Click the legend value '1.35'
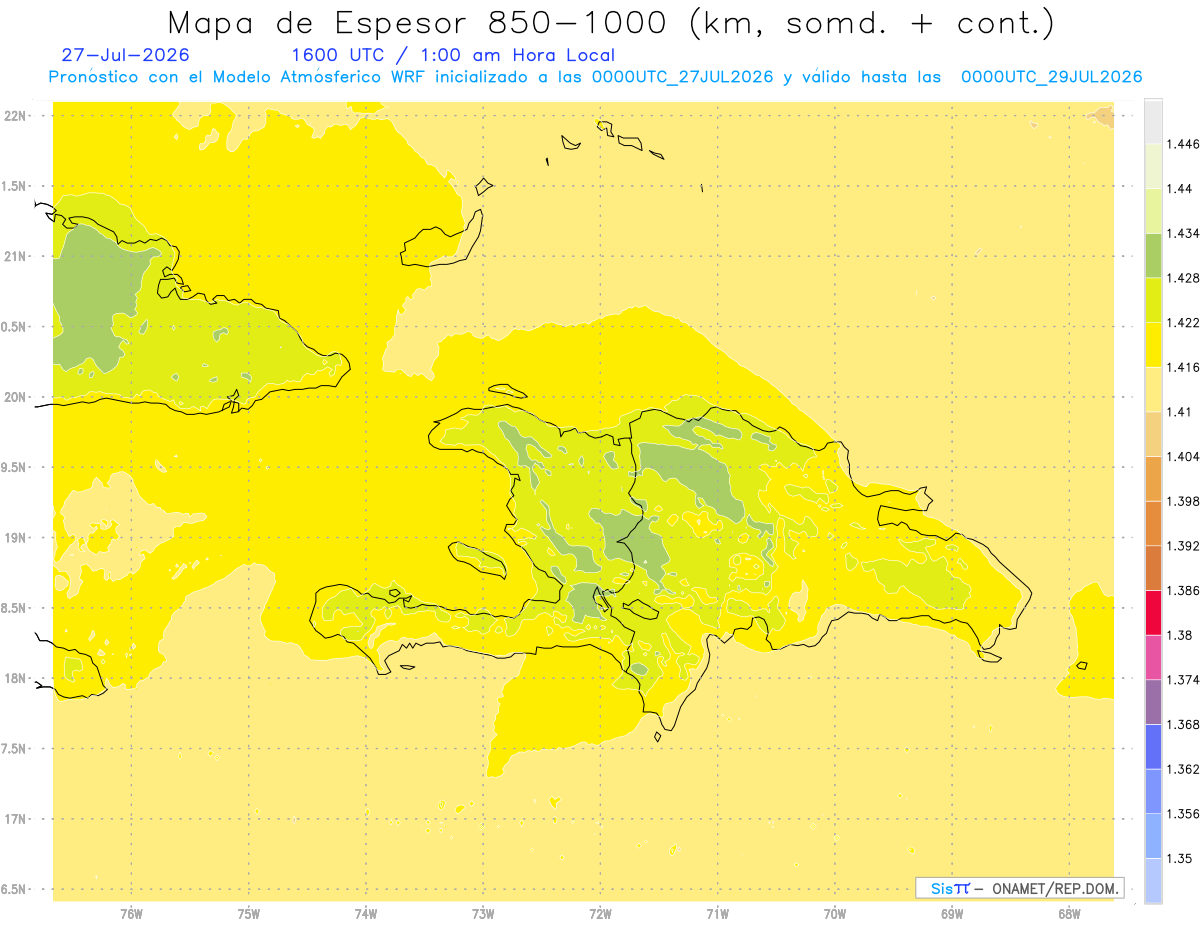 click(x=1180, y=858)
